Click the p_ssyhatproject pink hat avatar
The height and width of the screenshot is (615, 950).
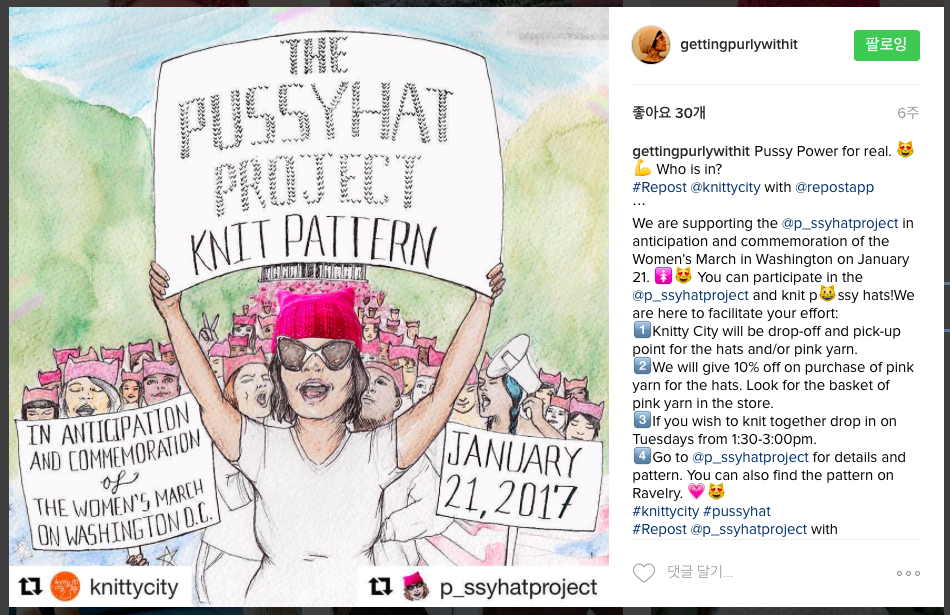pyautogui.click(x=416, y=587)
